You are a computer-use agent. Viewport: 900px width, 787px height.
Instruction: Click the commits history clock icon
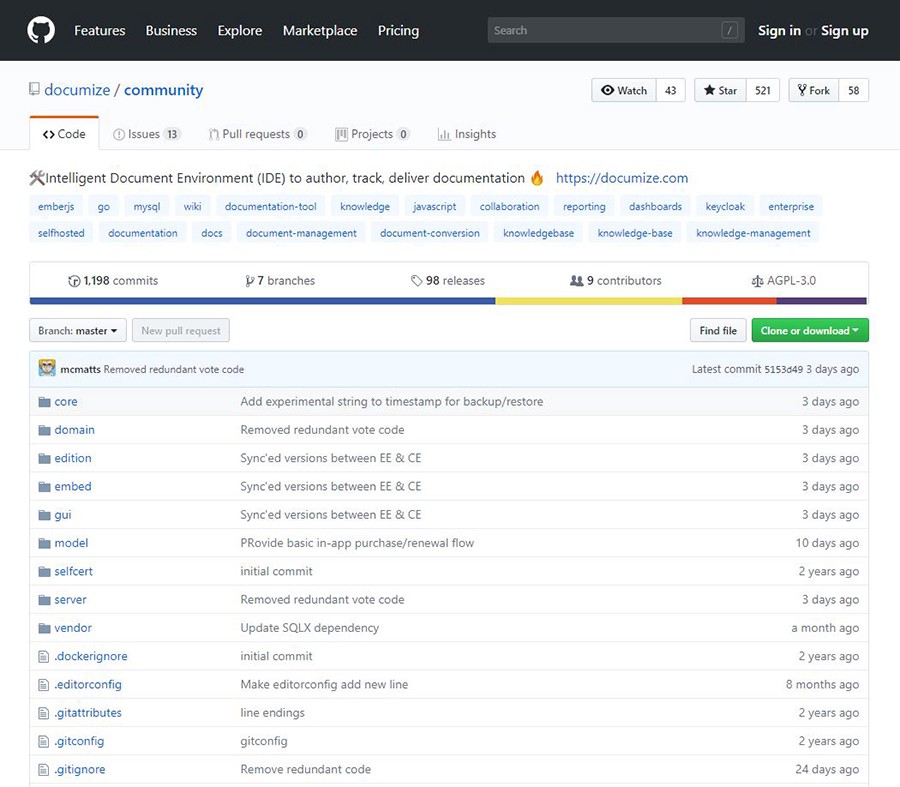pyautogui.click(x=74, y=281)
